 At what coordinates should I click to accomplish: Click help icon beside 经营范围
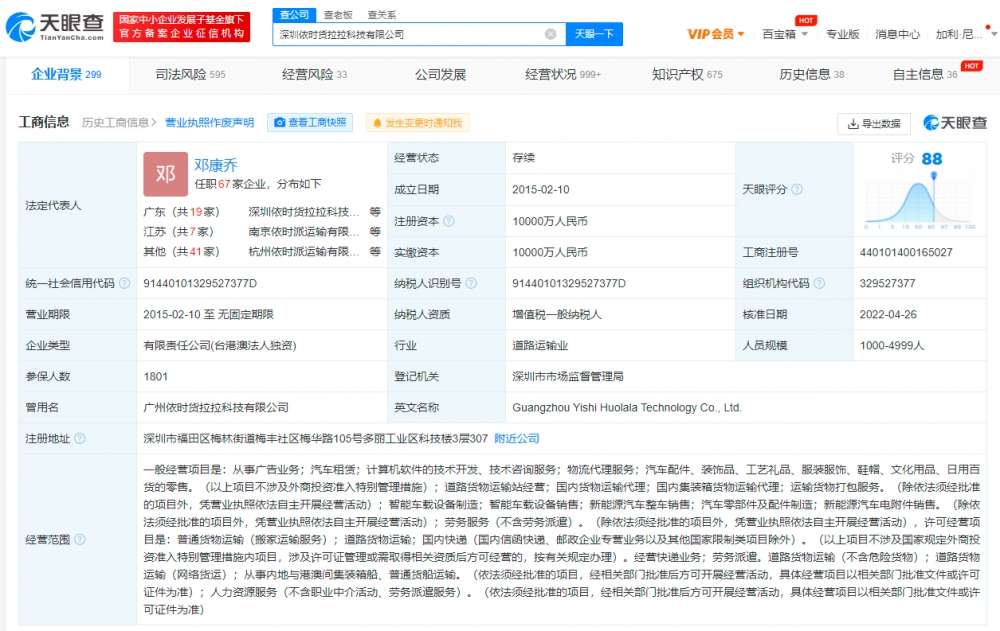click(80, 539)
